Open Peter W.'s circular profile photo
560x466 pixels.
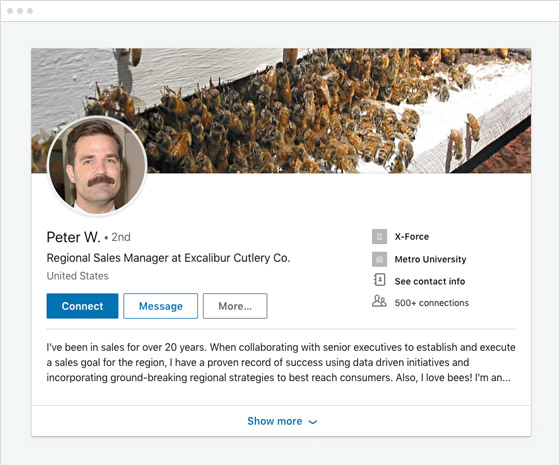pyautogui.click(x=97, y=166)
